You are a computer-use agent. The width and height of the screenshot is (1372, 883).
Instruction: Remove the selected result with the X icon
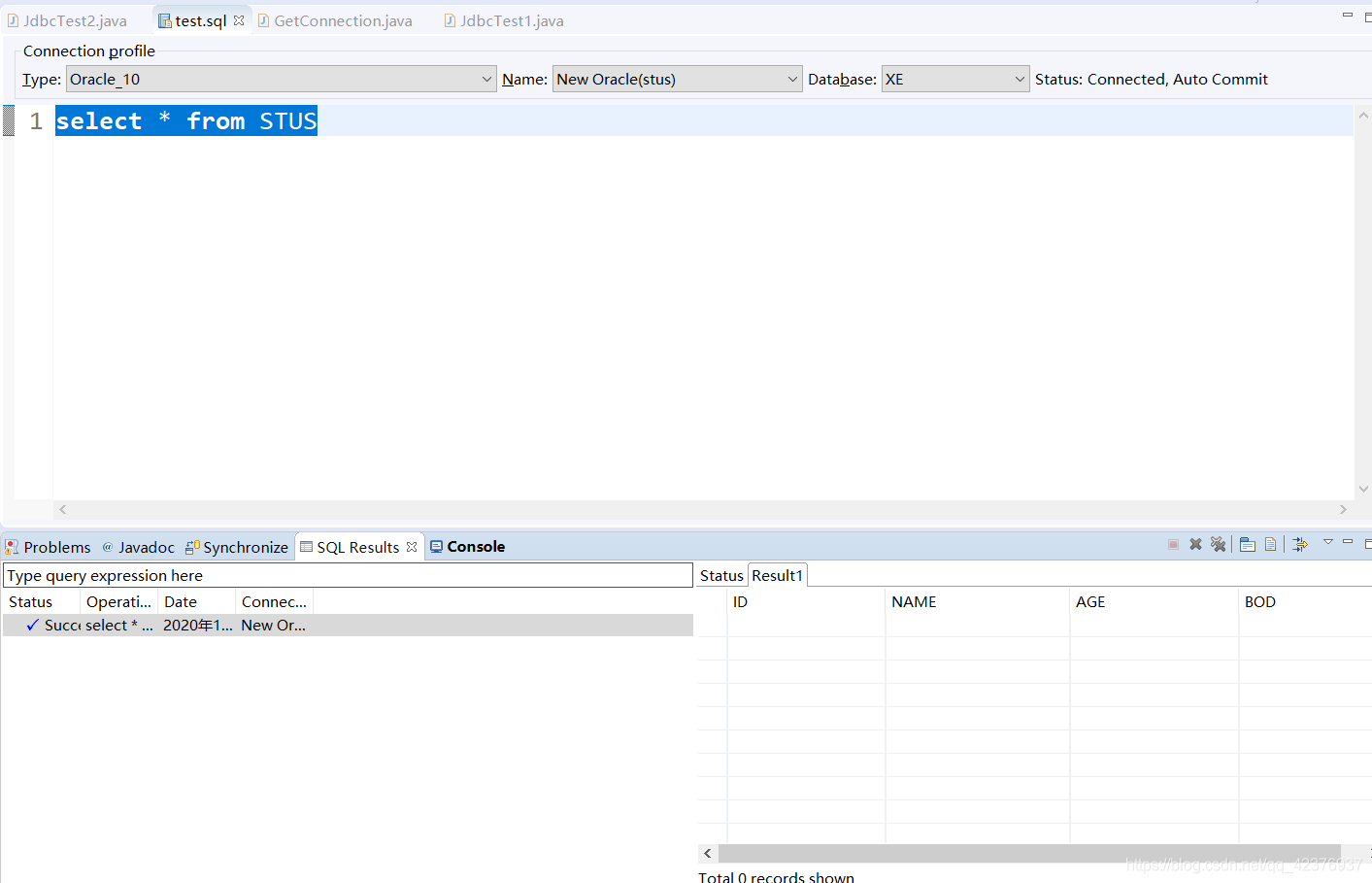pos(1196,545)
